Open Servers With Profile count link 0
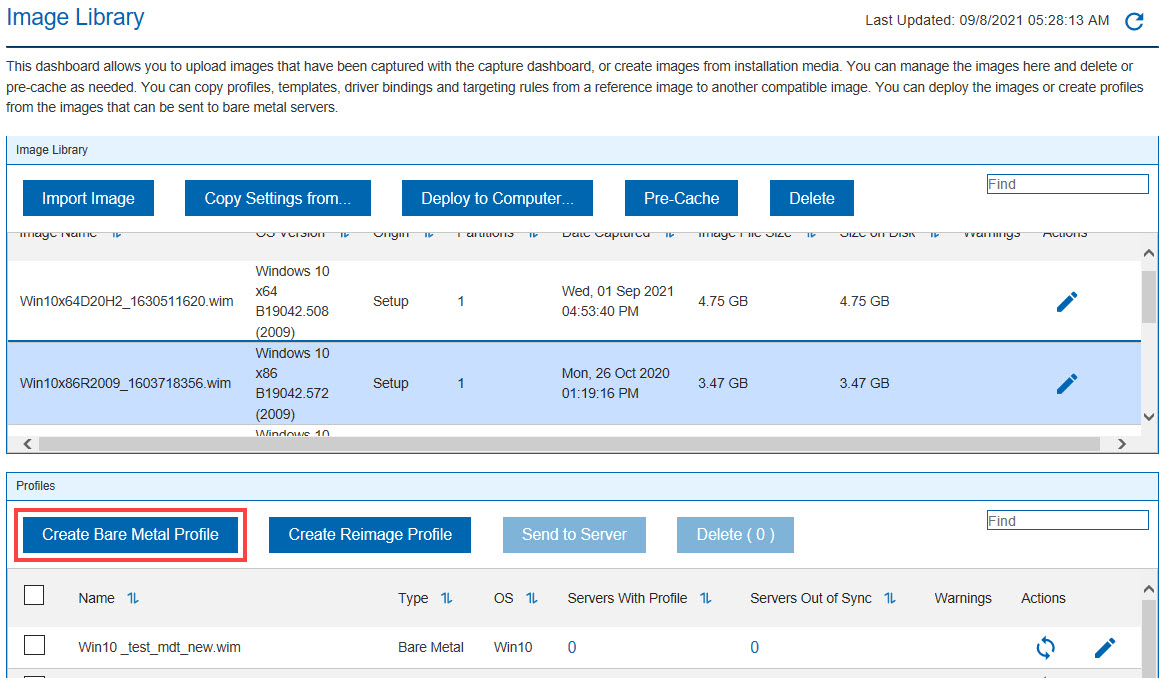 [x=572, y=648]
